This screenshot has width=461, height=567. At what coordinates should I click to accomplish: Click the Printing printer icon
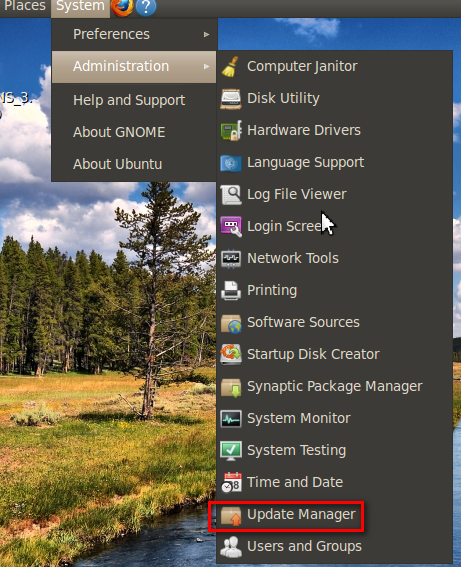tap(231, 290)
